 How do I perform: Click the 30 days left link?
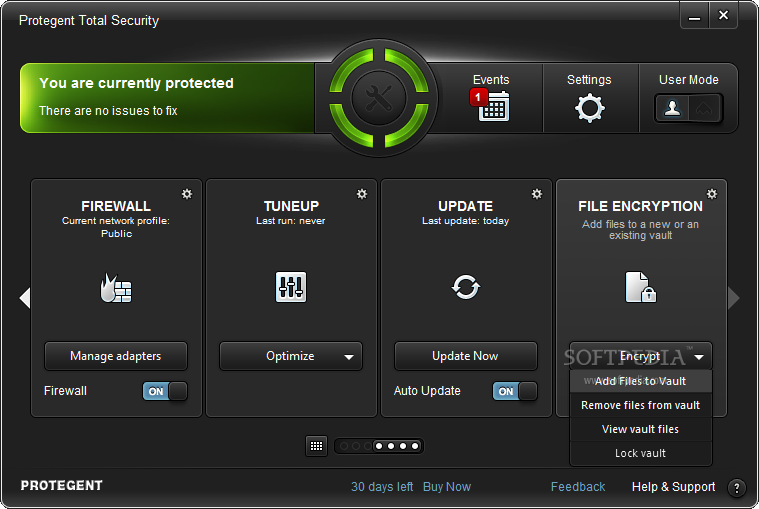382,487
